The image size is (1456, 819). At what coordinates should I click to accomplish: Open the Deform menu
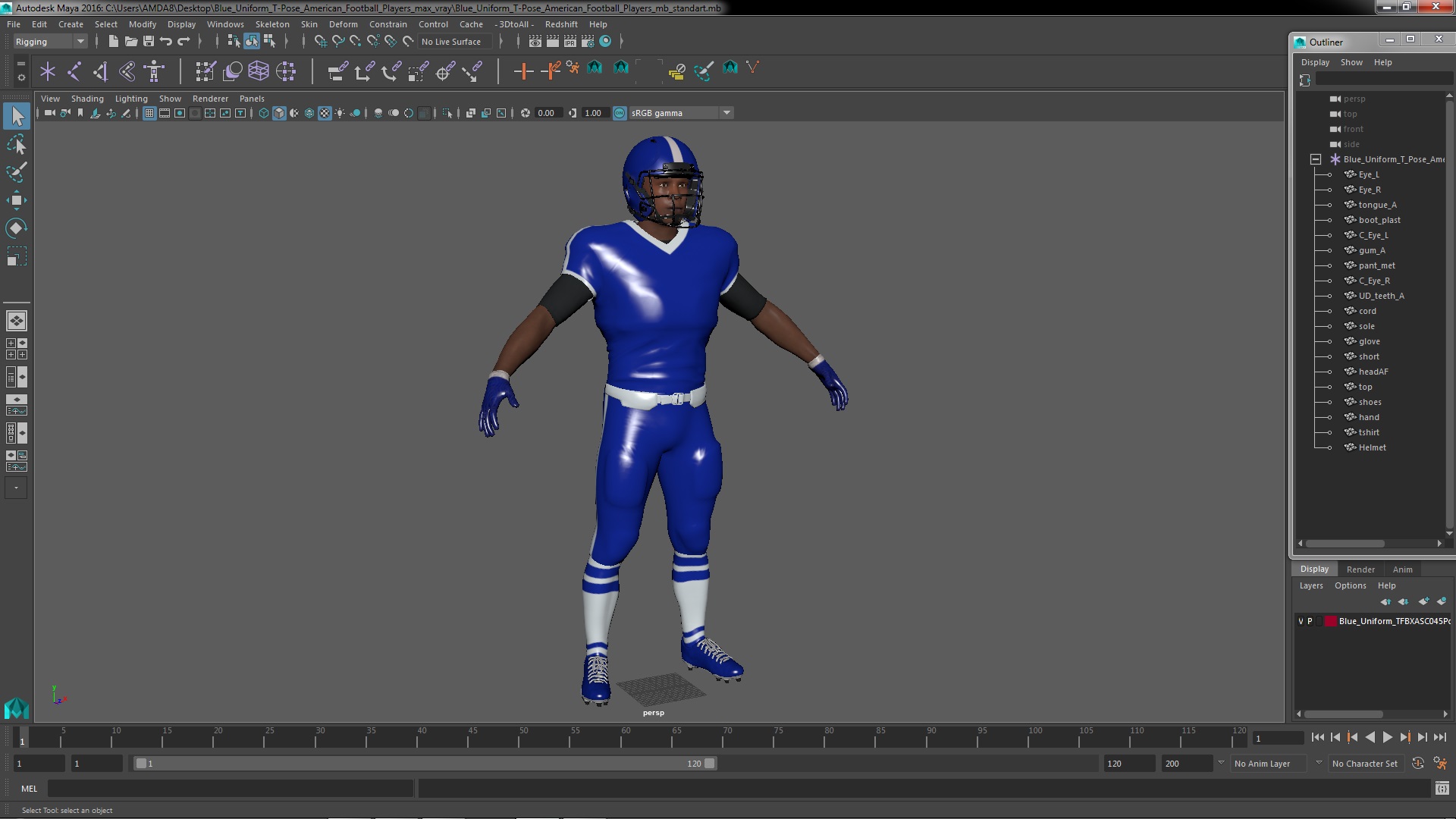point(343,24)
